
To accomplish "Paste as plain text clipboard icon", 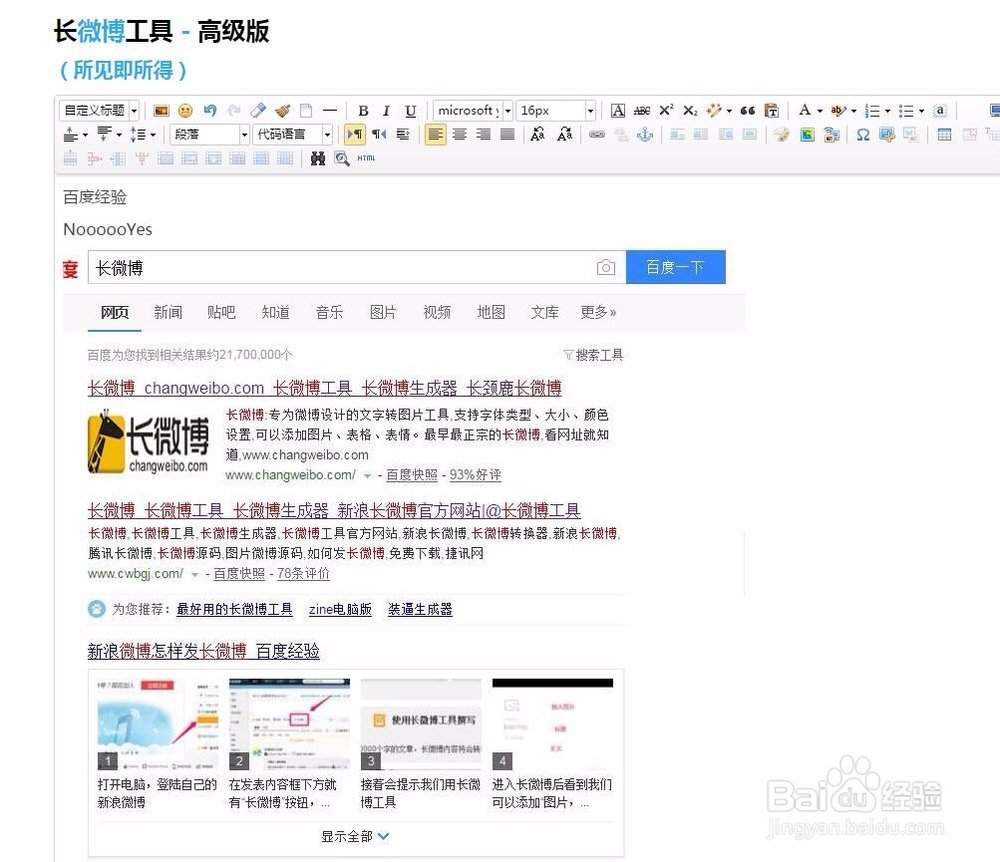I will pyautogui.click(x=772, y=110).
